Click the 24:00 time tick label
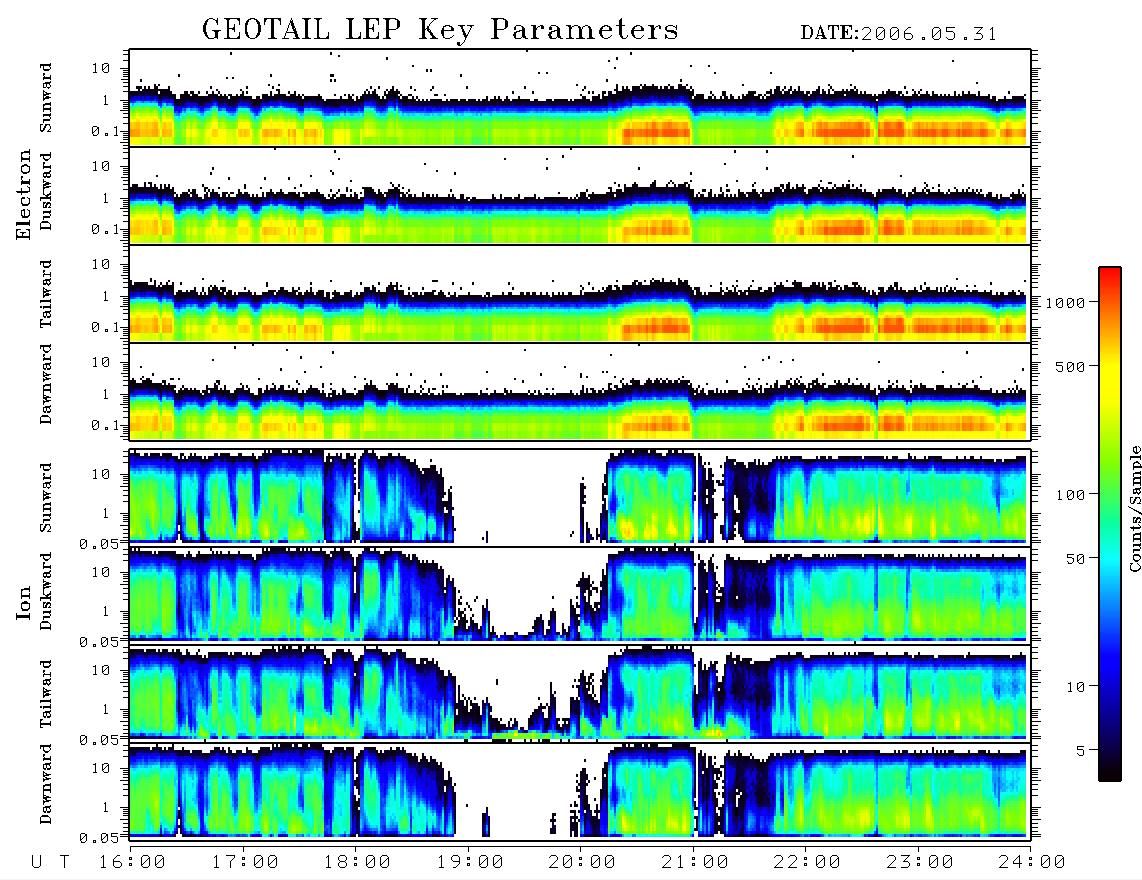Image resolution: width=1142 pixels, height=880 pixels. pos(1032,862)
